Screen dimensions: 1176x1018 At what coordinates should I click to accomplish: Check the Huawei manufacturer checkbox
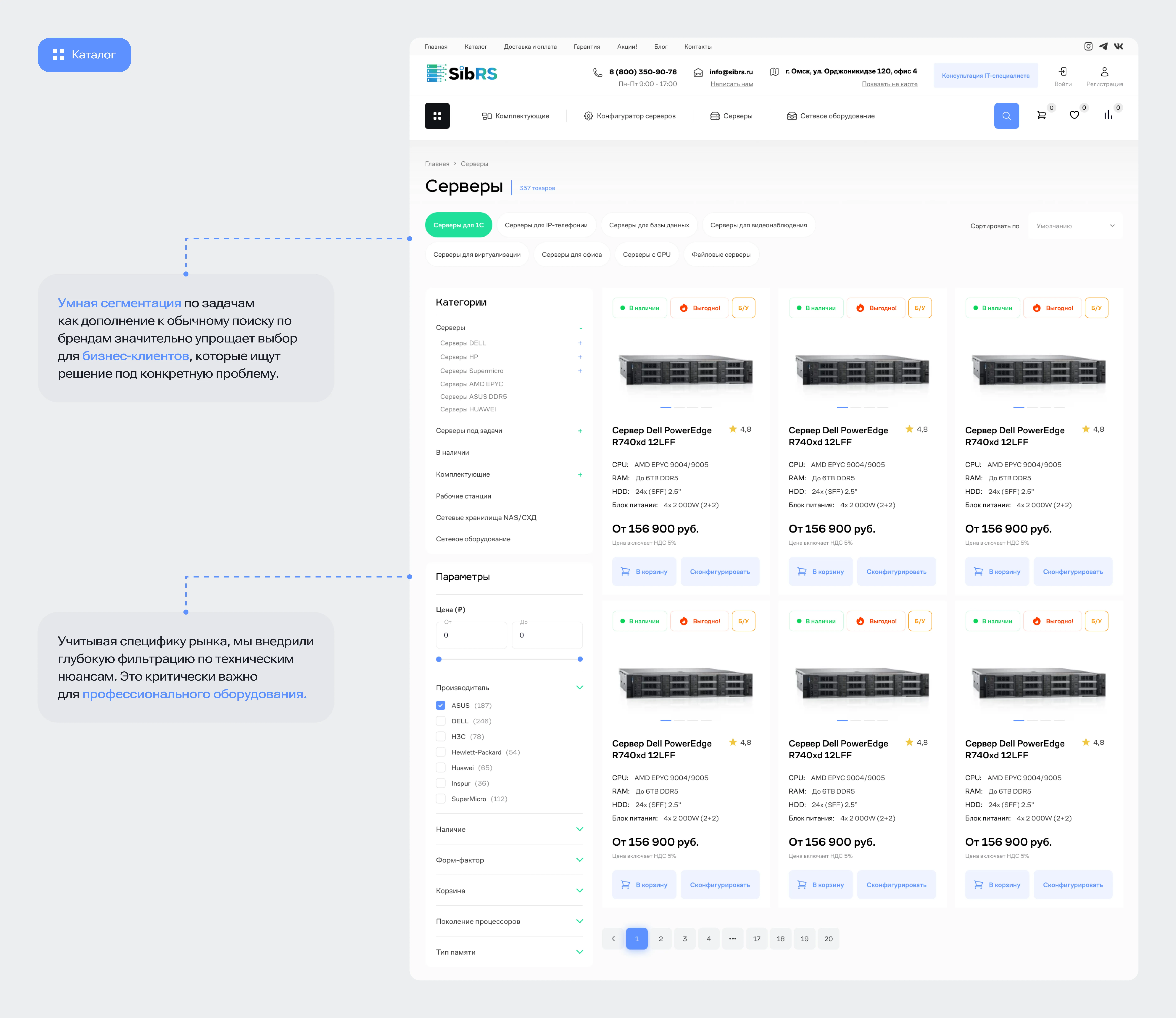(441, 767)
